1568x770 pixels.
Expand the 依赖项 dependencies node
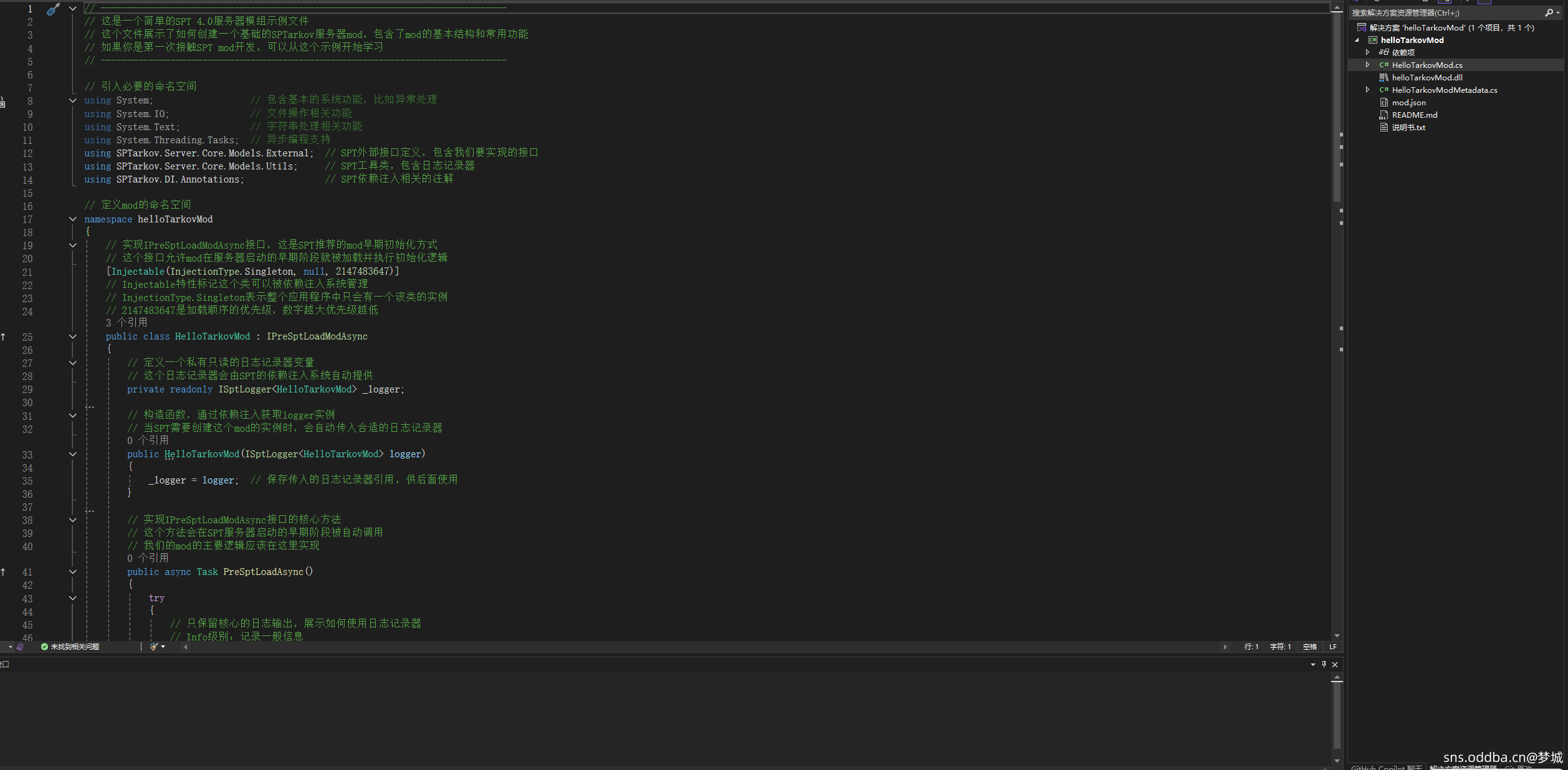click(x=1367, y=52)
